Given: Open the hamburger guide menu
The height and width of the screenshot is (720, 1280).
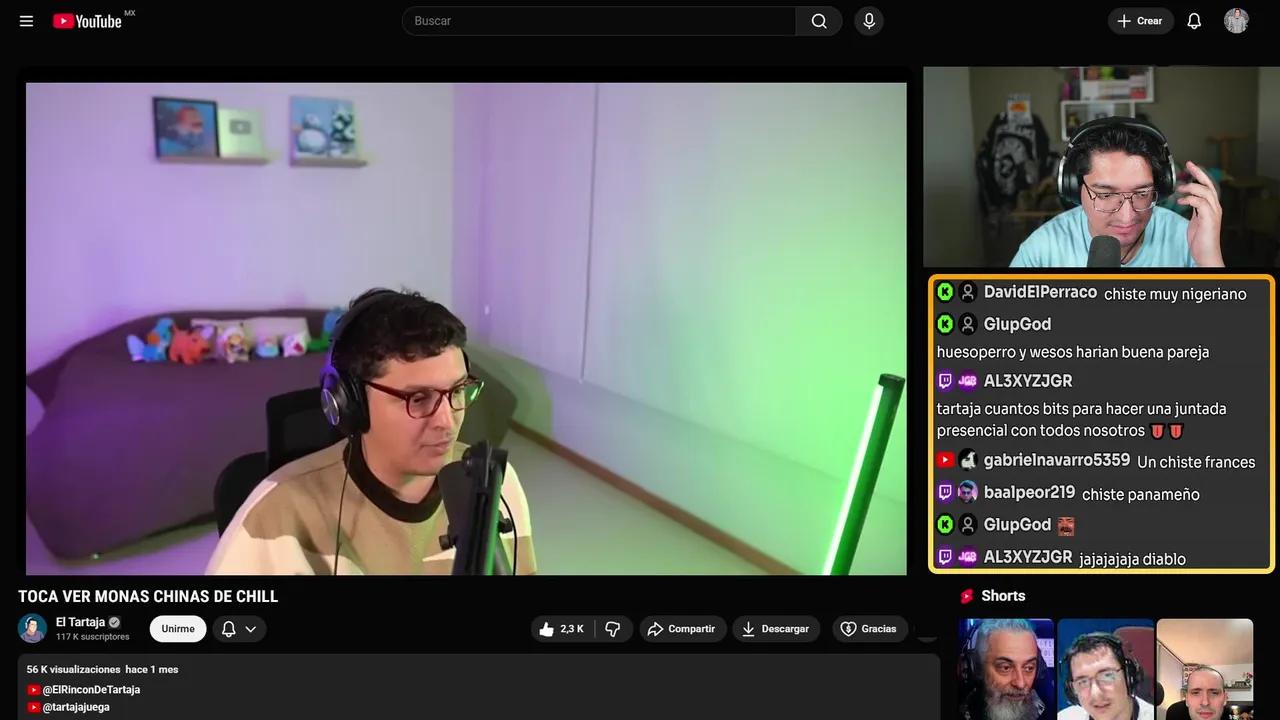Looking at the screenshot, I should point(26,21).
